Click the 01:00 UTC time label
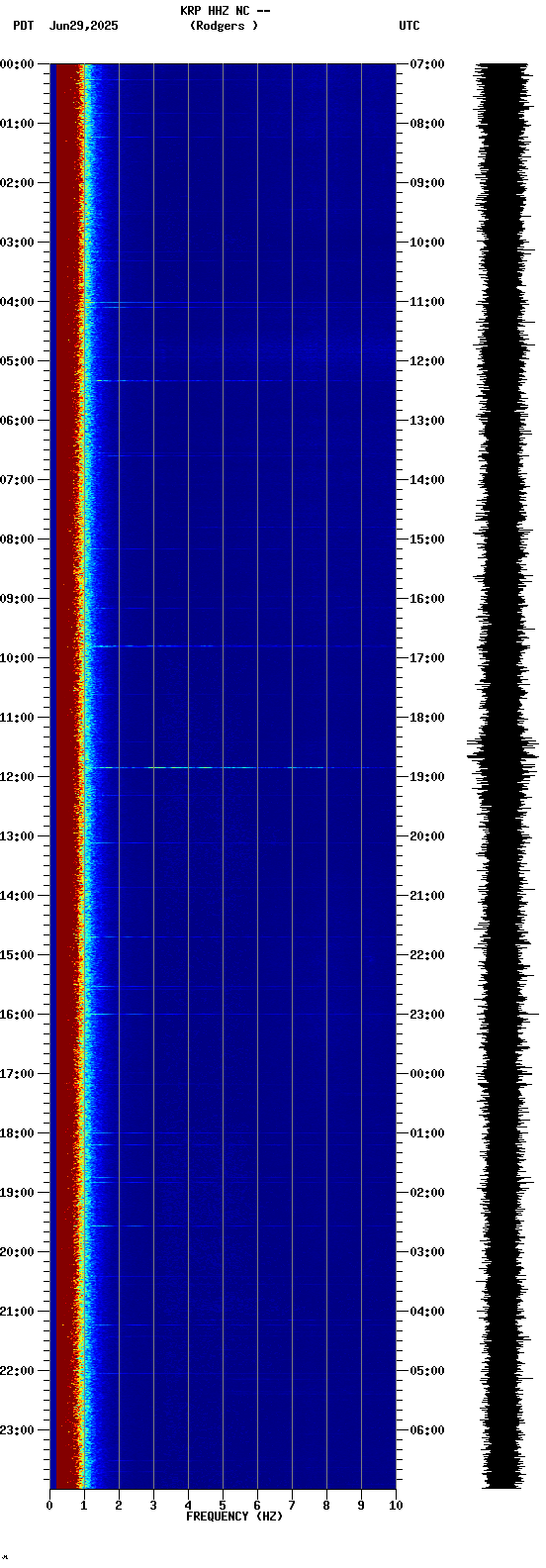 click(427, 1133)
